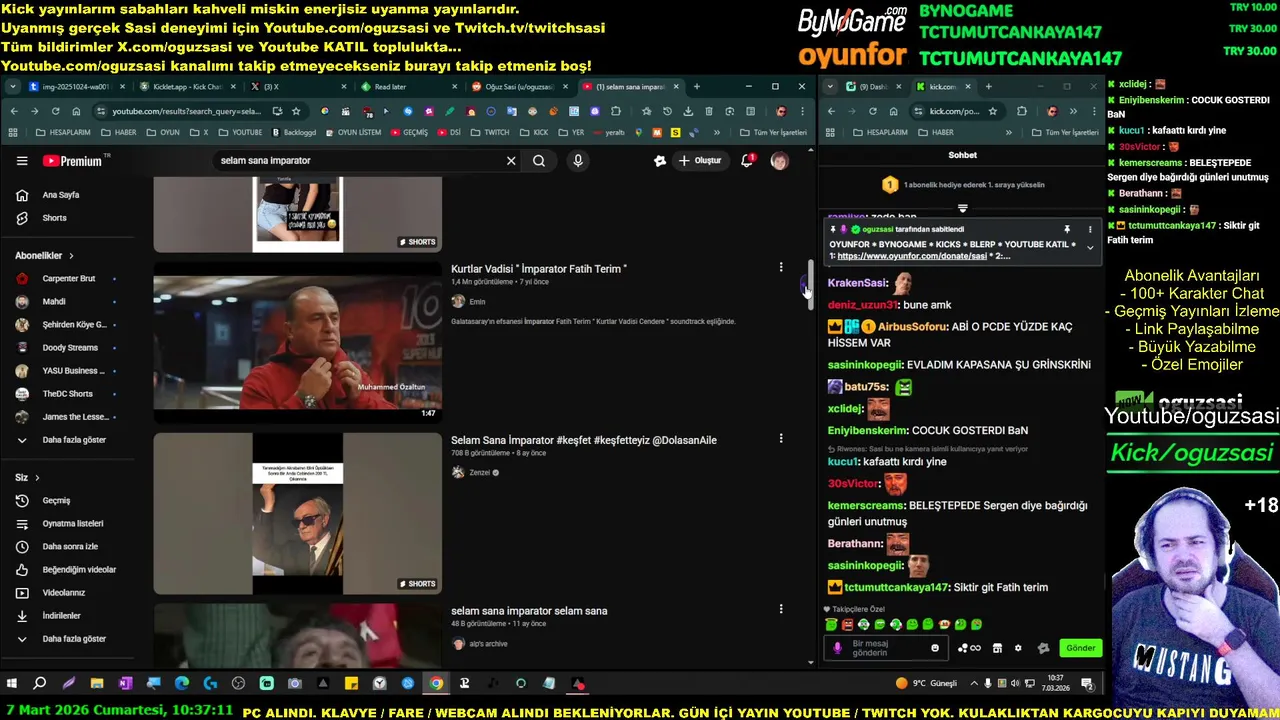The height and width of the screenshot is (720, 1280).
Task: Expand the Siz section header
Action: 27,478
